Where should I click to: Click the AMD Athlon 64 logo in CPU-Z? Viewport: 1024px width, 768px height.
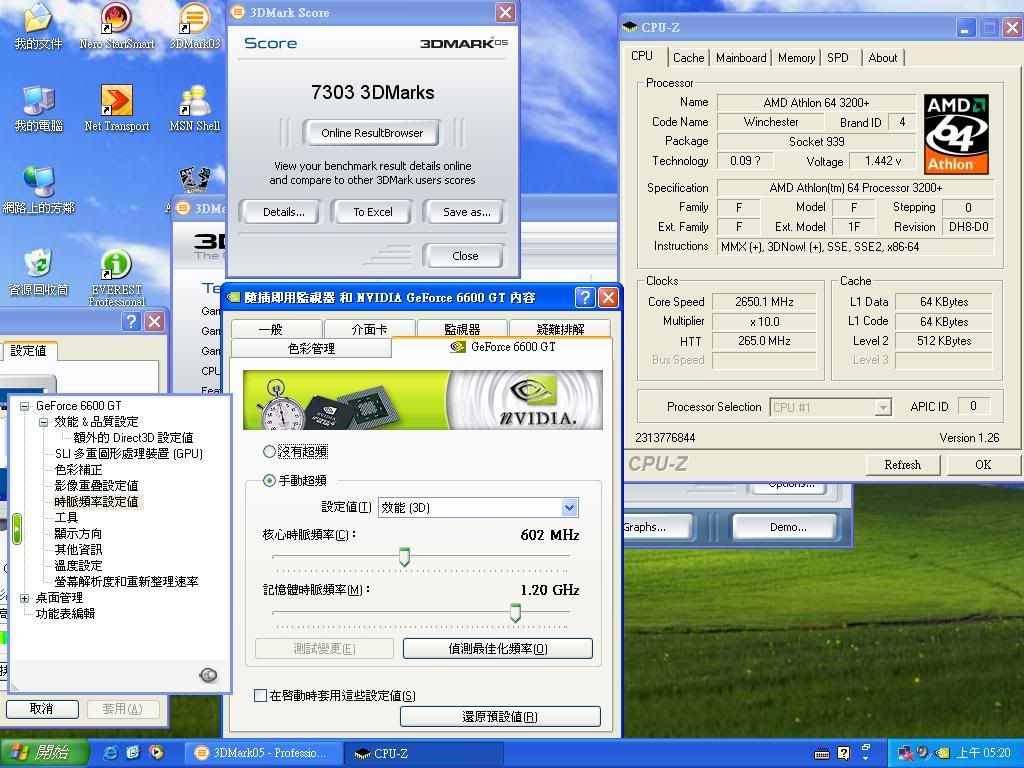click(955, 134)
